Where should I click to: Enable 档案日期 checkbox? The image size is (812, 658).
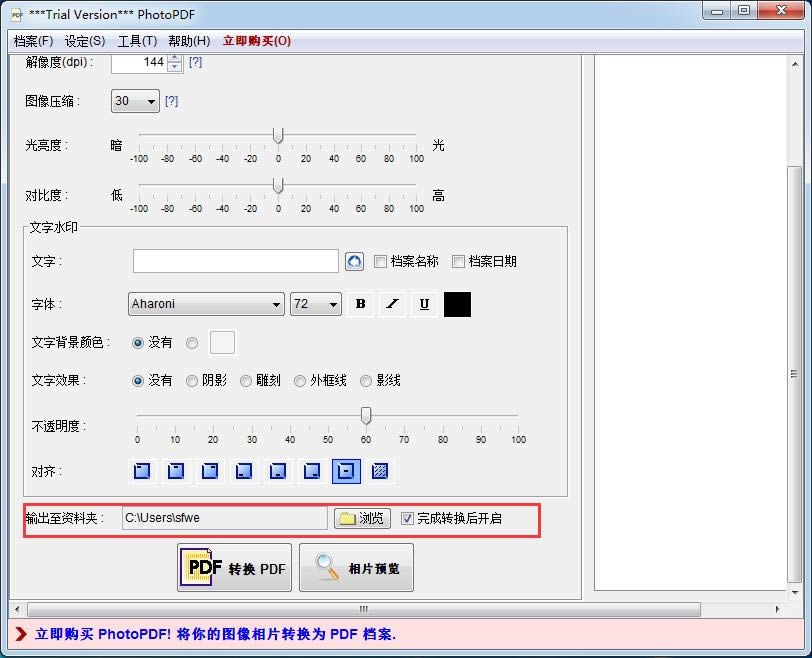tap(458, 261)
